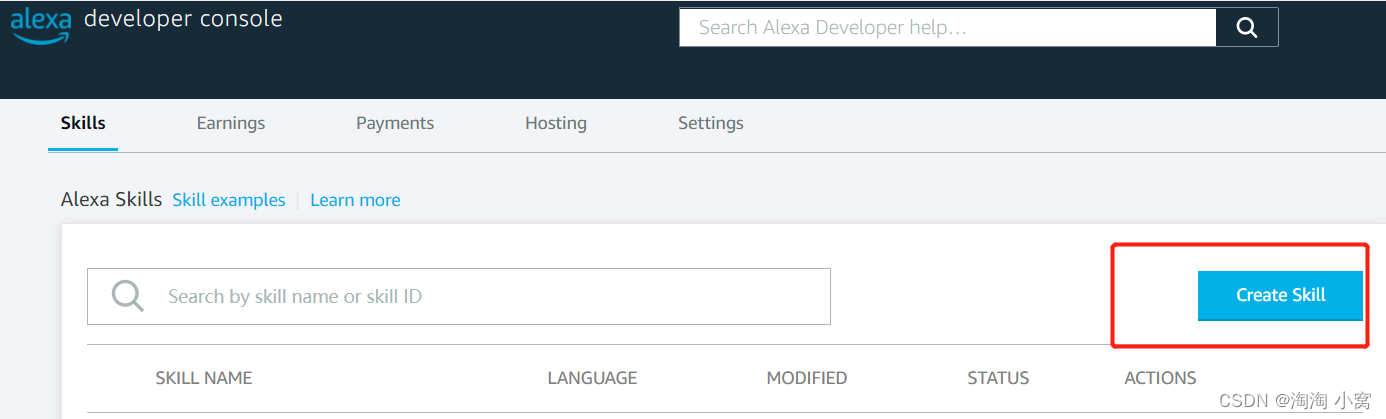
Task: Click the magnifier search button in header
Action: (x=1247, y=28)
